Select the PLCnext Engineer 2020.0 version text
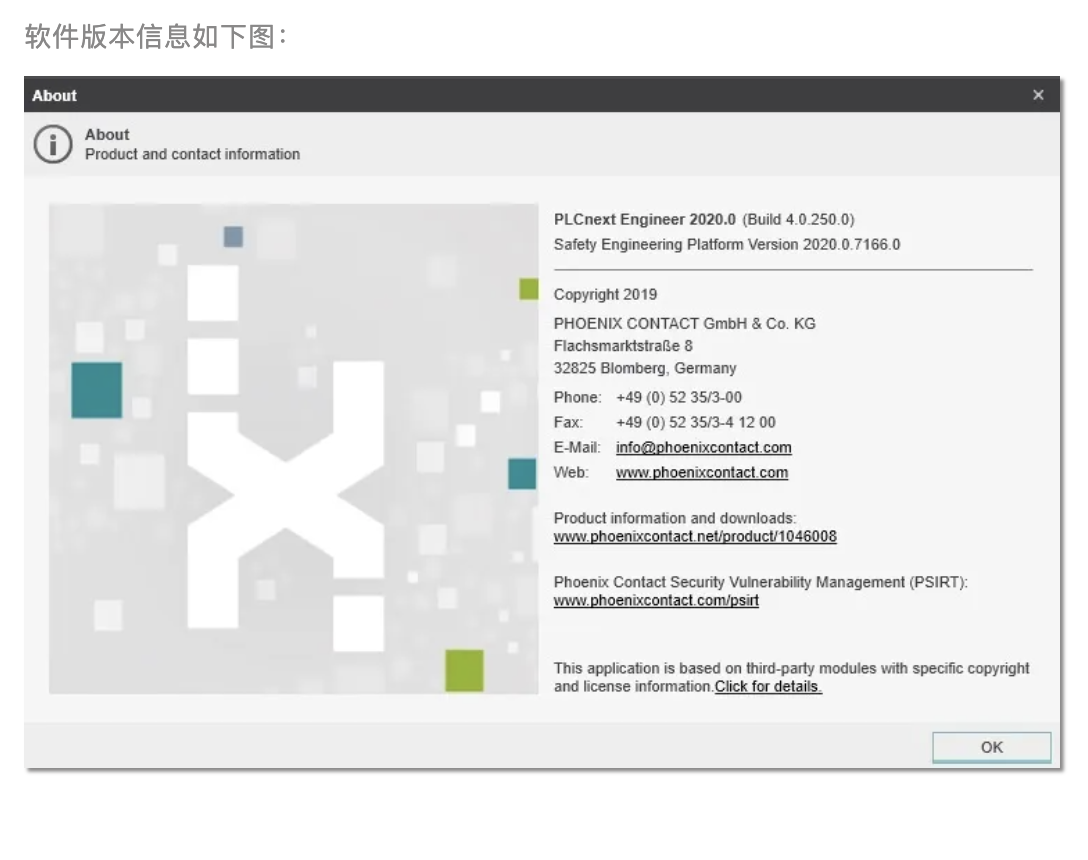Screen dimensions: 1088x860 (703, 219)
